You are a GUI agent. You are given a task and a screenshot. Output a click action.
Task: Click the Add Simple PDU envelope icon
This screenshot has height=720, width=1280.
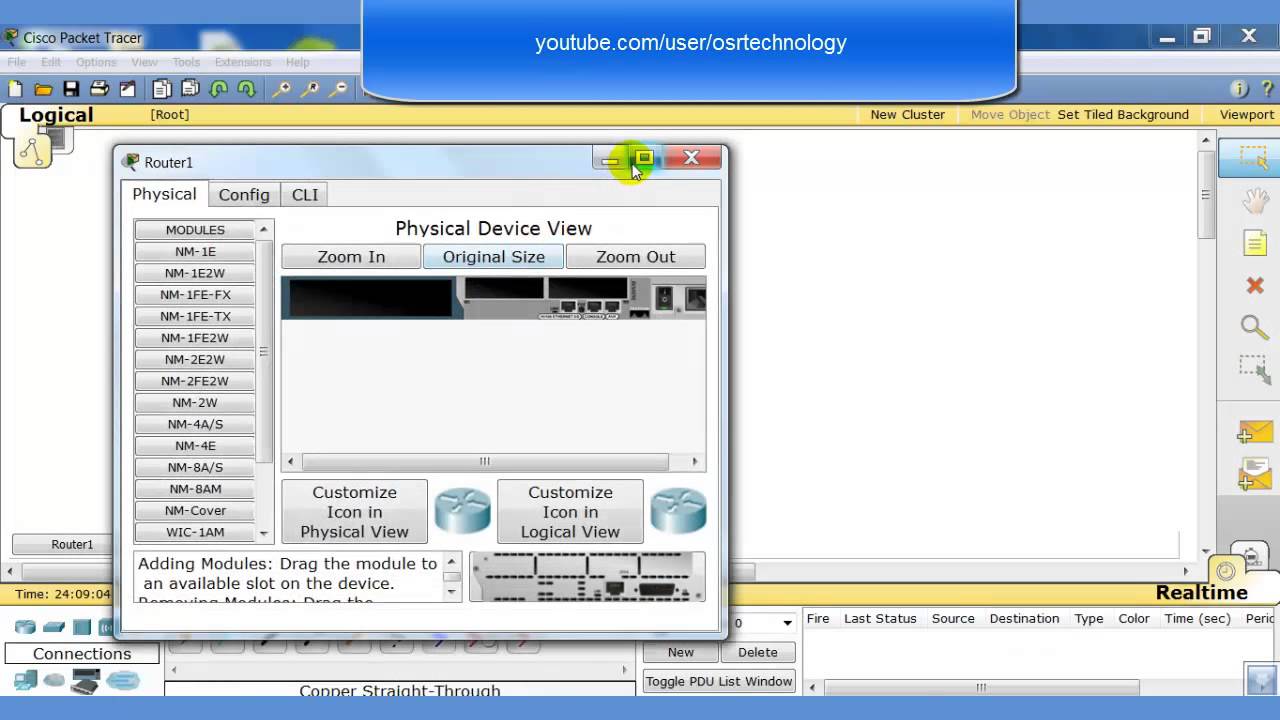(x=1255, y=433)
